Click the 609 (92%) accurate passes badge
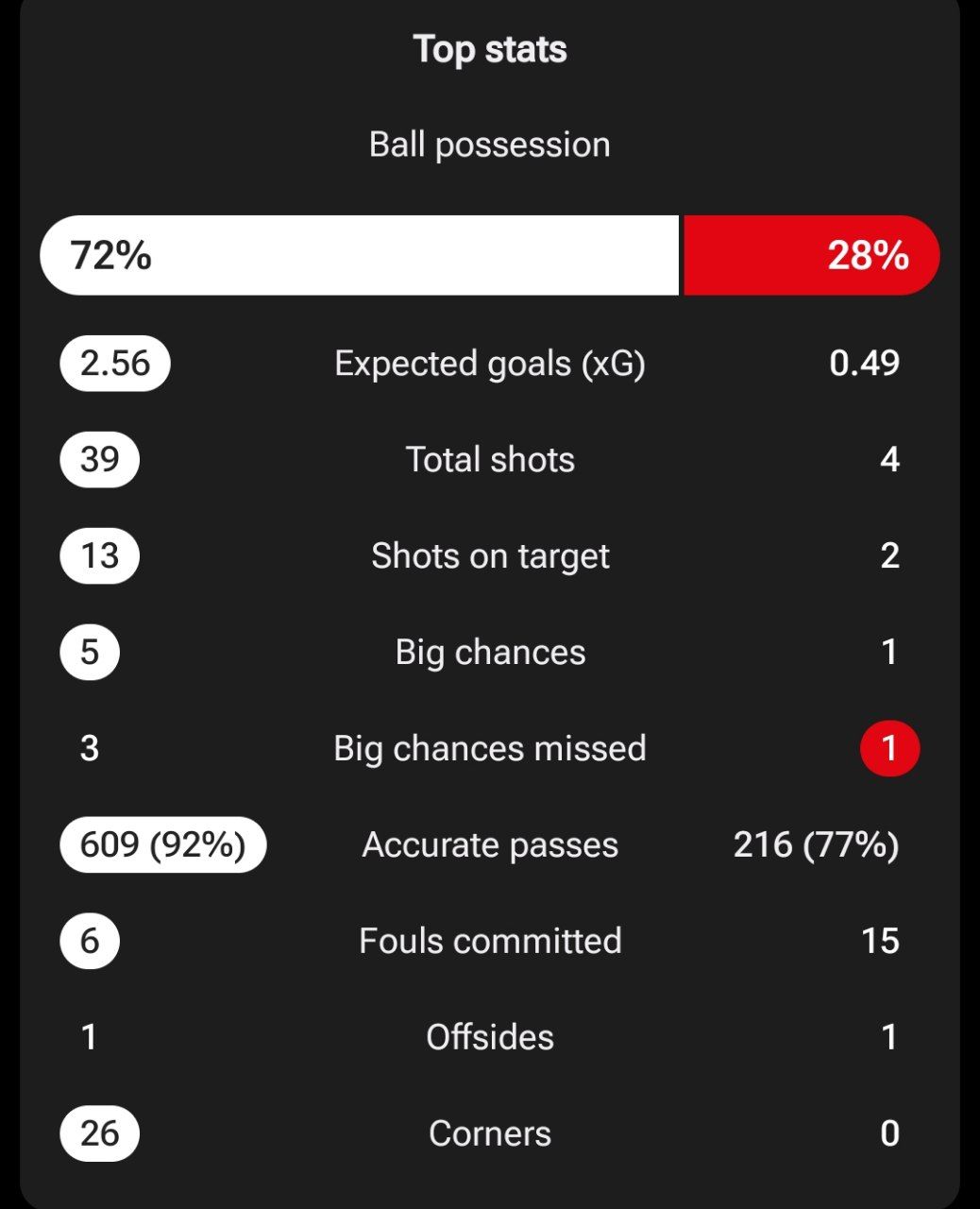The image size is (980, 1209). [x=163, y=844]
